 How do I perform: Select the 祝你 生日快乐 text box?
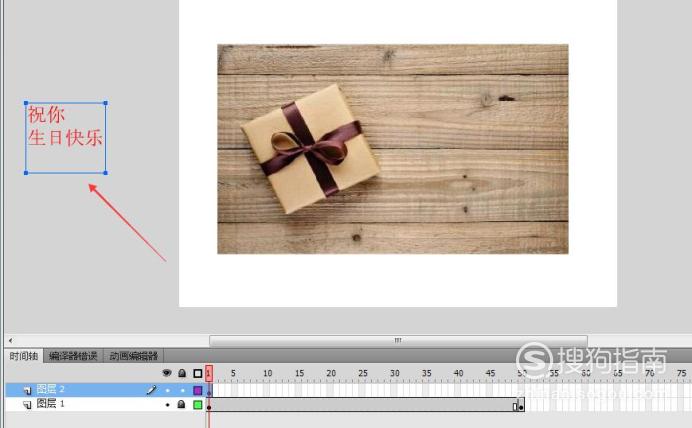point(65,138)
